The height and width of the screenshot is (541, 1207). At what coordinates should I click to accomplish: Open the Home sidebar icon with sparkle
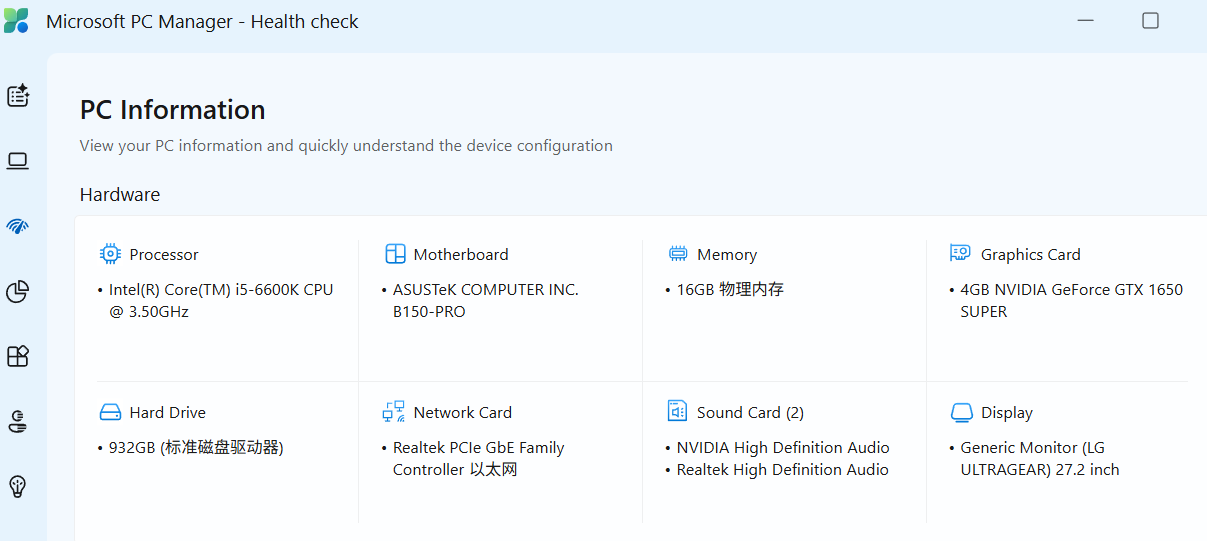click(18, 96)
